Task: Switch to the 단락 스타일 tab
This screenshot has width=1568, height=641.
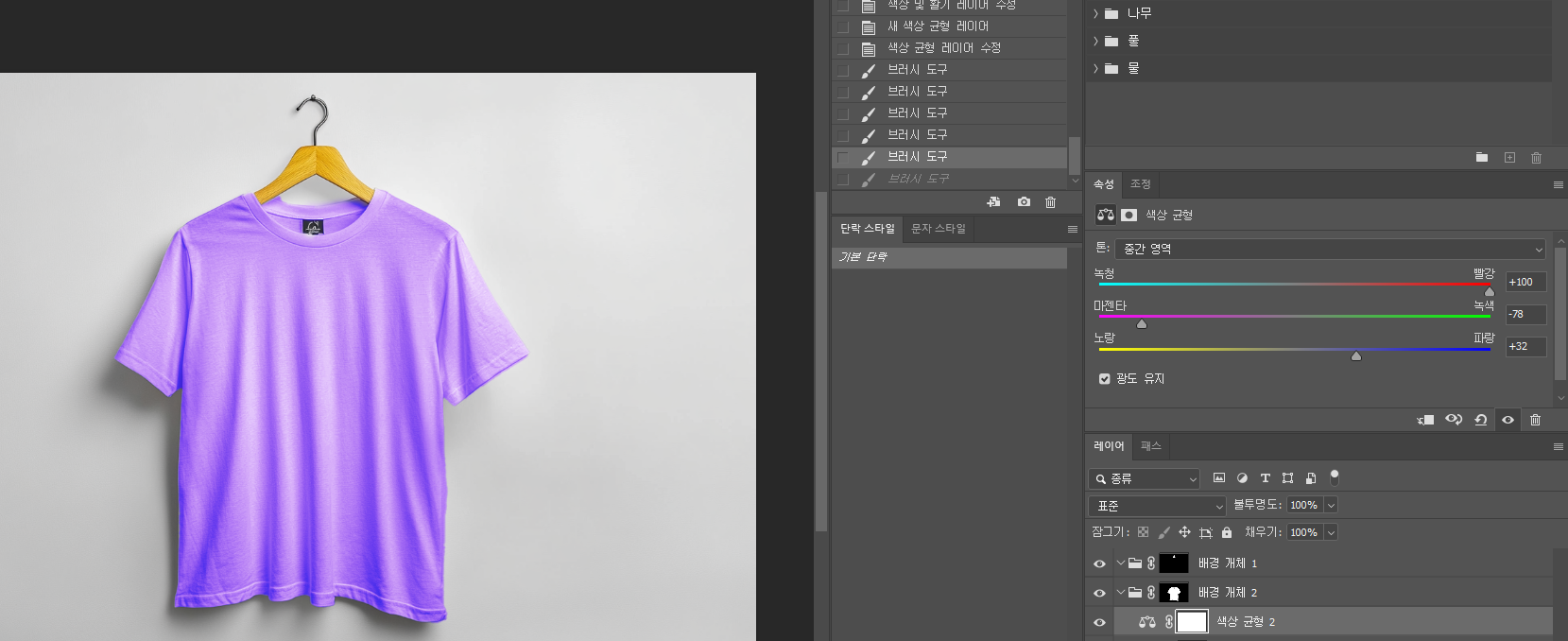Action: (x=868, y=229)
